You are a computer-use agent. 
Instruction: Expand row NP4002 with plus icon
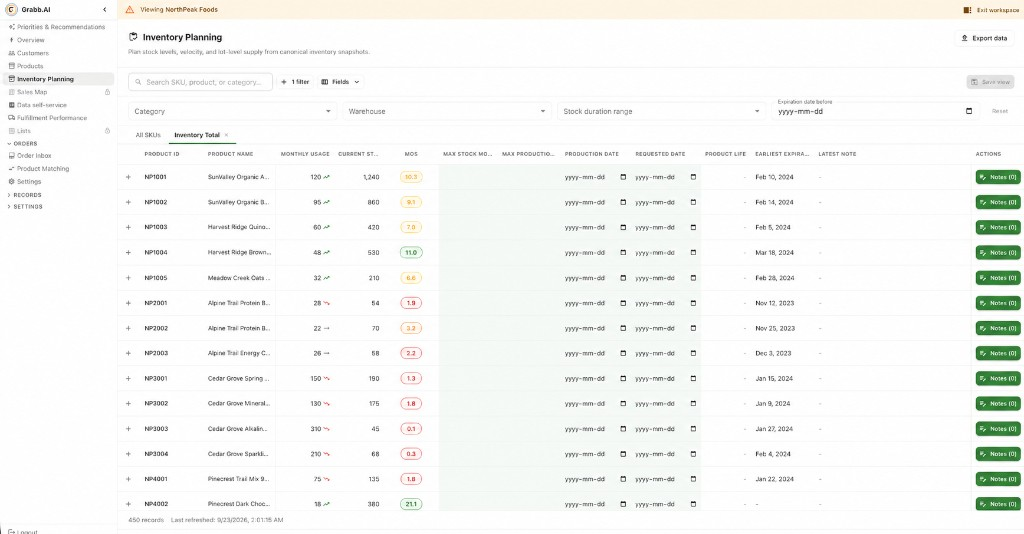(x=128, y=504)
